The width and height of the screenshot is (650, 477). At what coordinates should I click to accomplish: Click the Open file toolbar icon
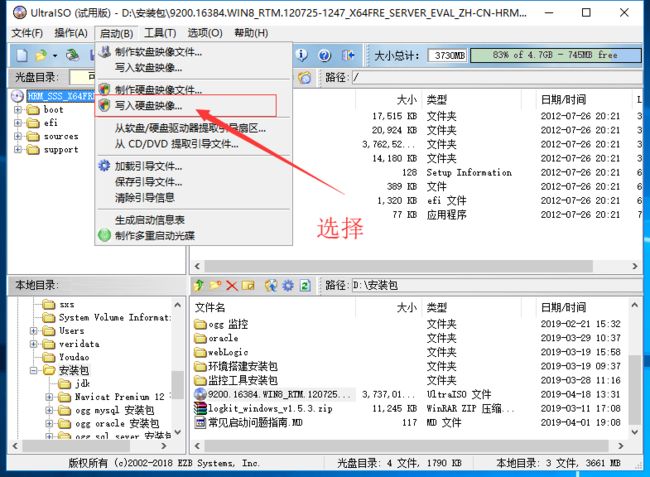(x=41, y=55)
